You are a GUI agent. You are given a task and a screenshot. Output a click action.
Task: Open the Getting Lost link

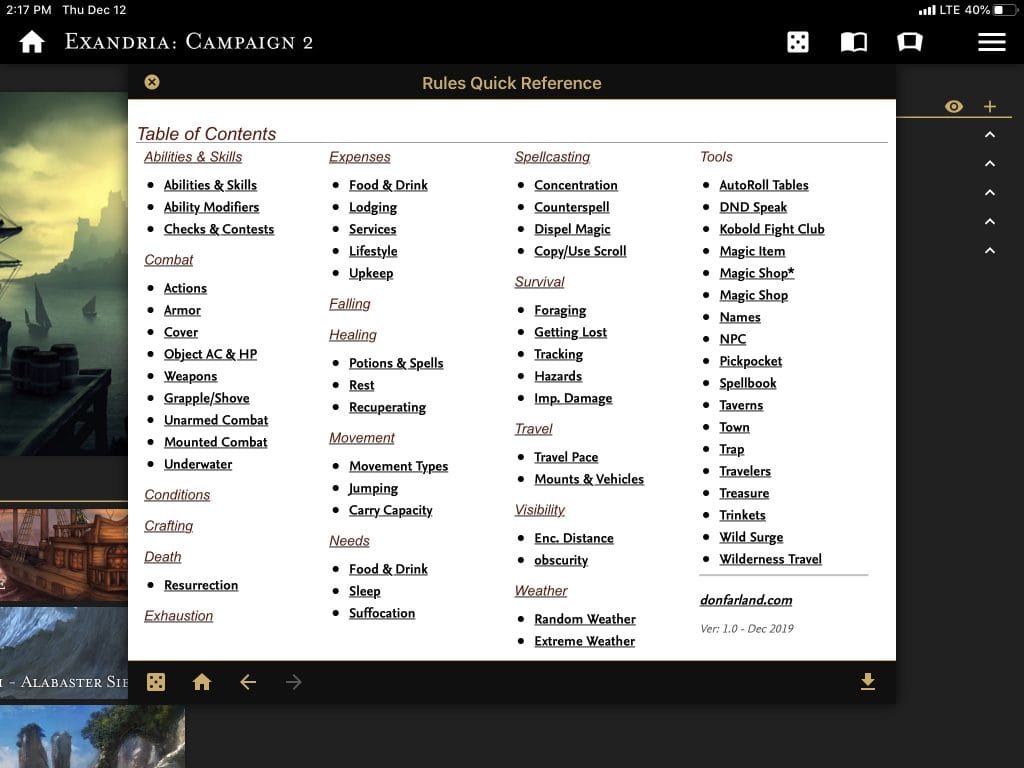[x=570, y=332]
